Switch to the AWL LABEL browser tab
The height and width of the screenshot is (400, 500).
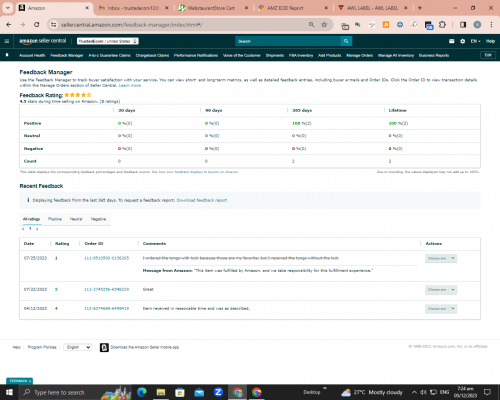372,8
